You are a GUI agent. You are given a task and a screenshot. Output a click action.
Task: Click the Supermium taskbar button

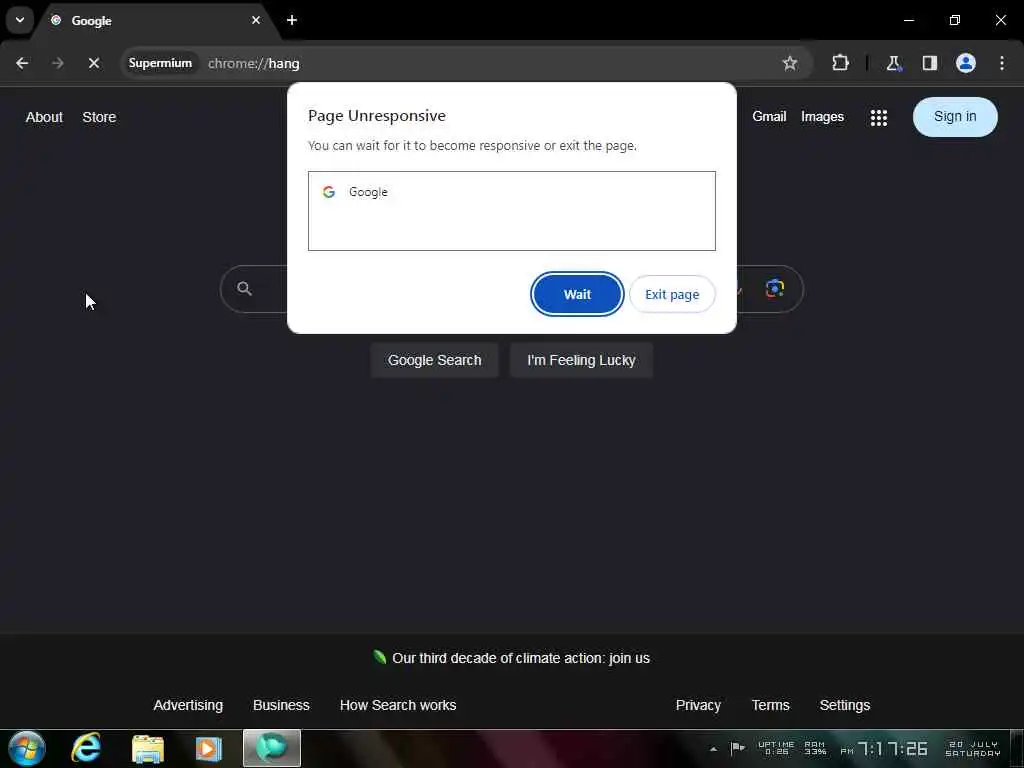point(272,748)
